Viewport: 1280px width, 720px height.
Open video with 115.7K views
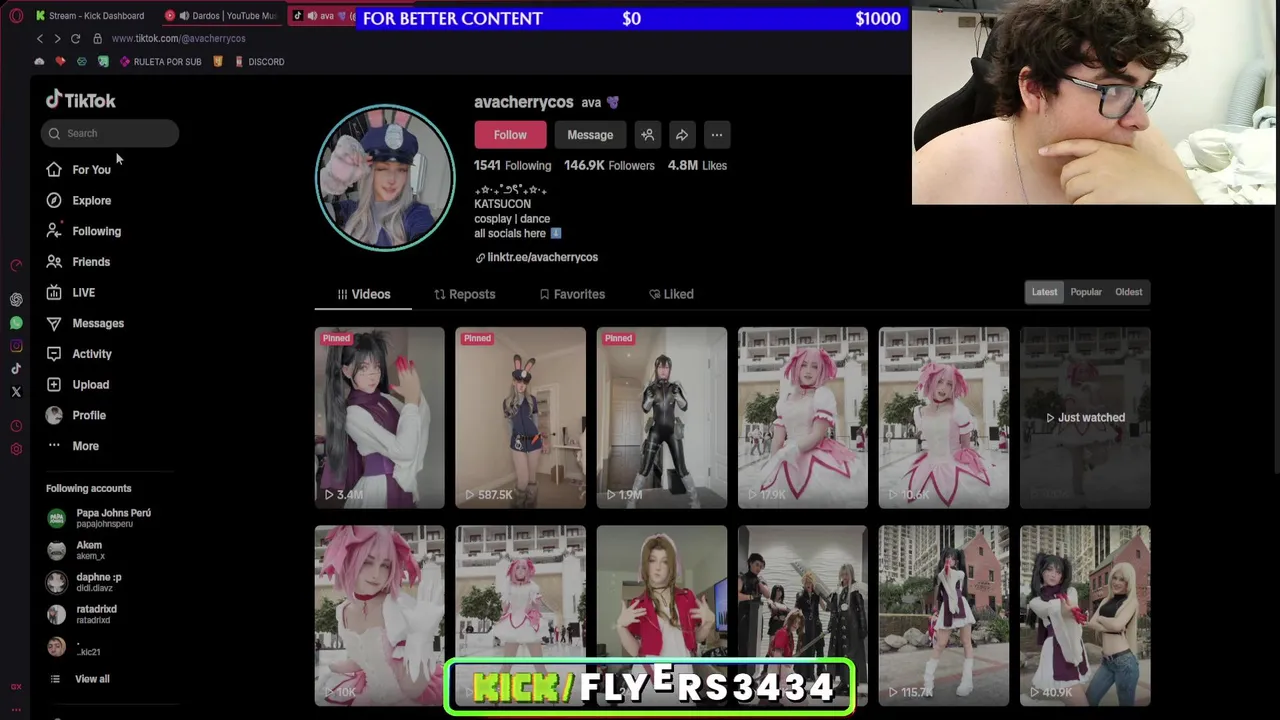[944, 615]
